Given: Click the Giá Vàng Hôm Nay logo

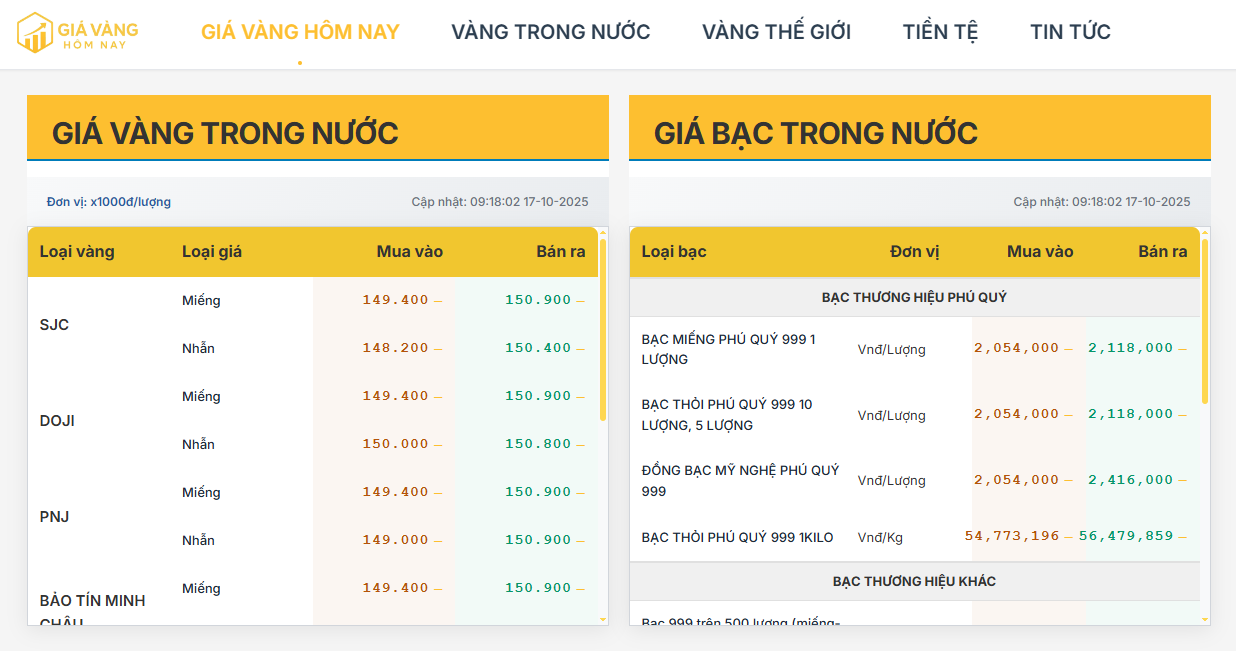Looking at the screenshot, I should coord(77,32).
